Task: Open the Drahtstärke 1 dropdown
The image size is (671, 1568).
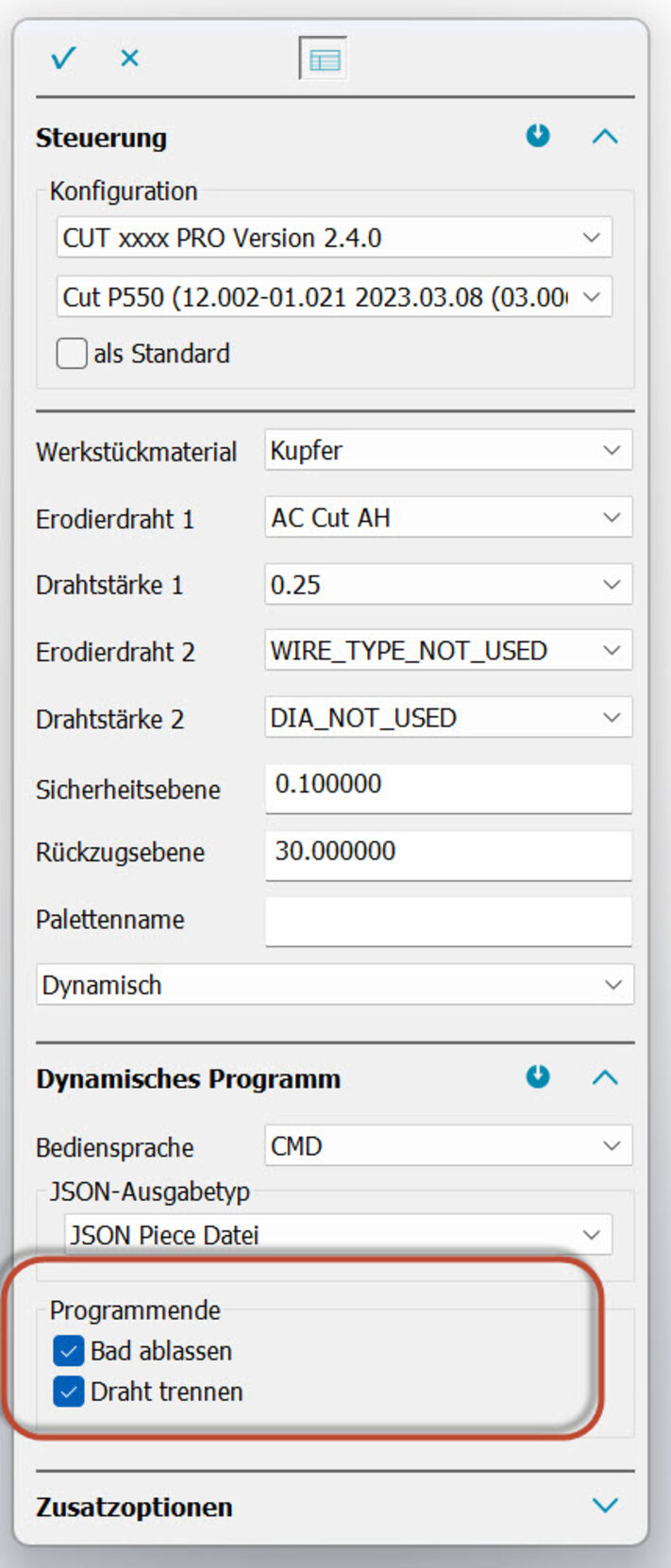Action: coord(448,585)
